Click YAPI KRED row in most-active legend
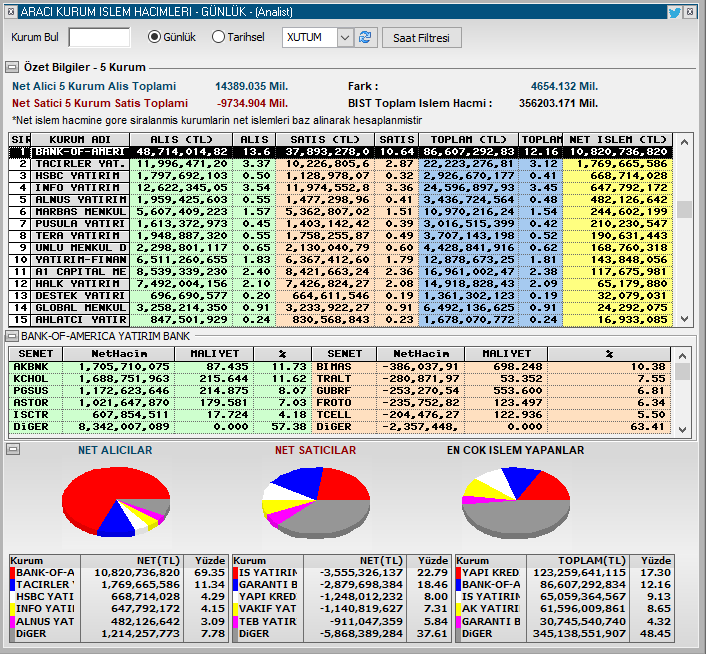 point(564,573)
